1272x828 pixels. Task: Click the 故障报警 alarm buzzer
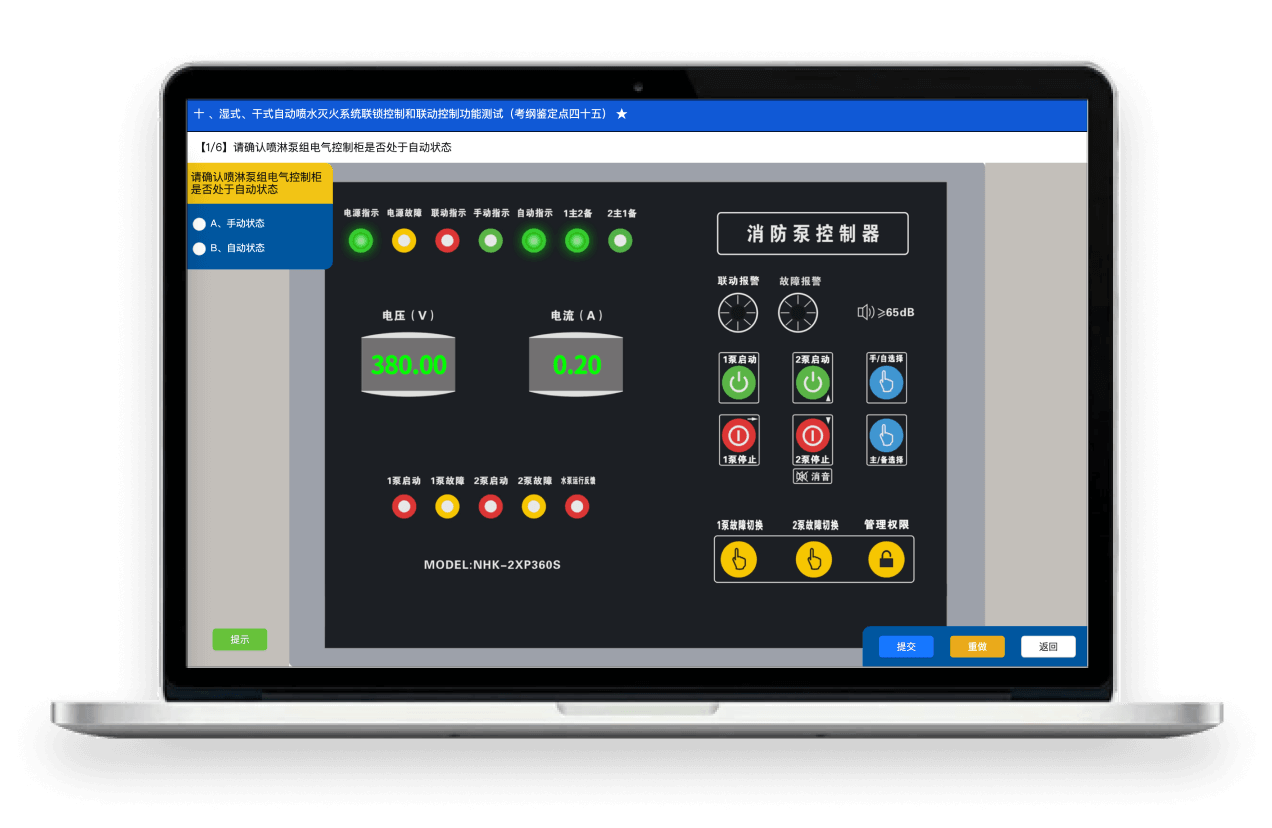pos(798,313)
